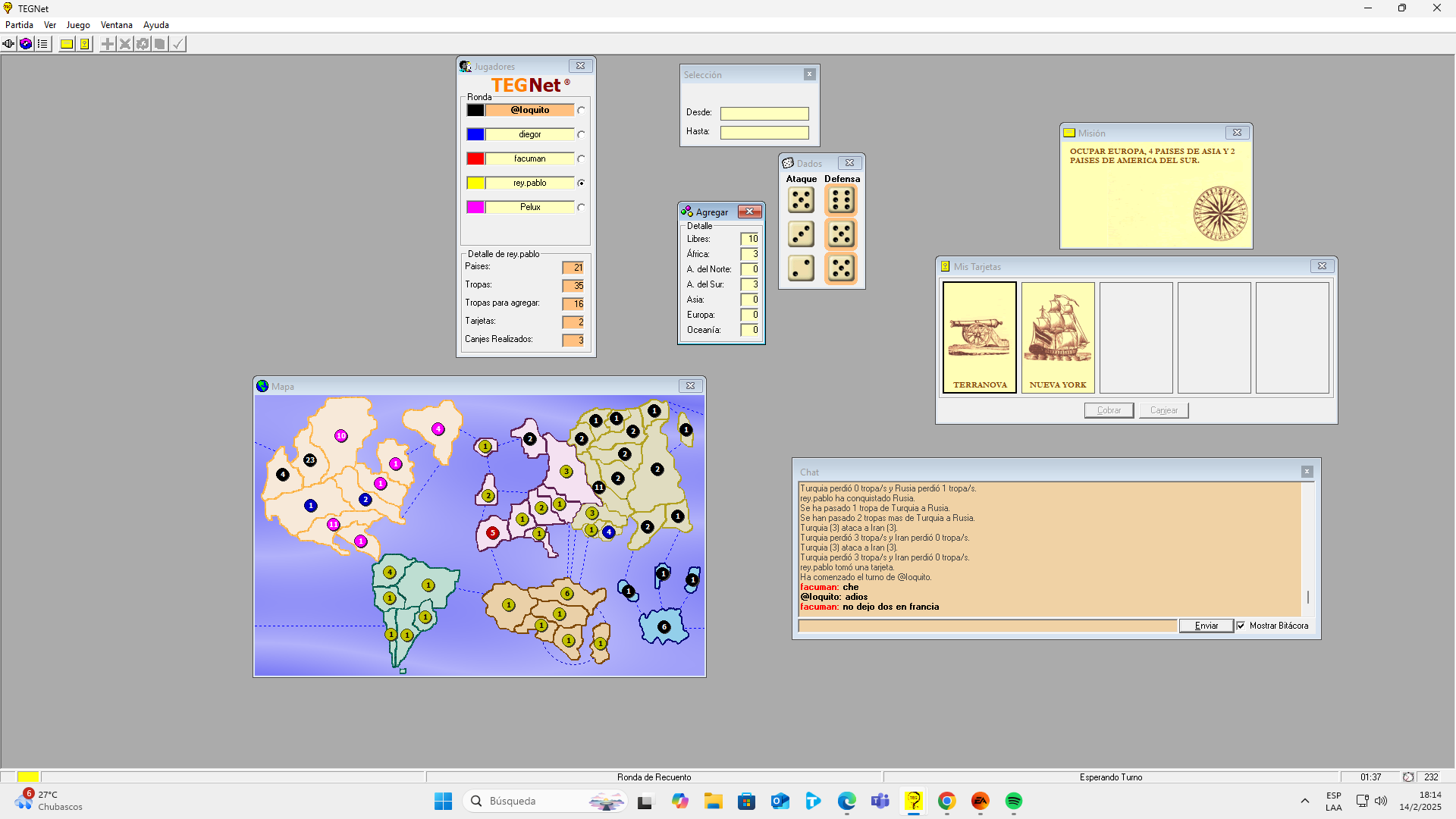1456x819 pixels.
Task: Open Spotify from the taskbar
Action: point(1013,801)
